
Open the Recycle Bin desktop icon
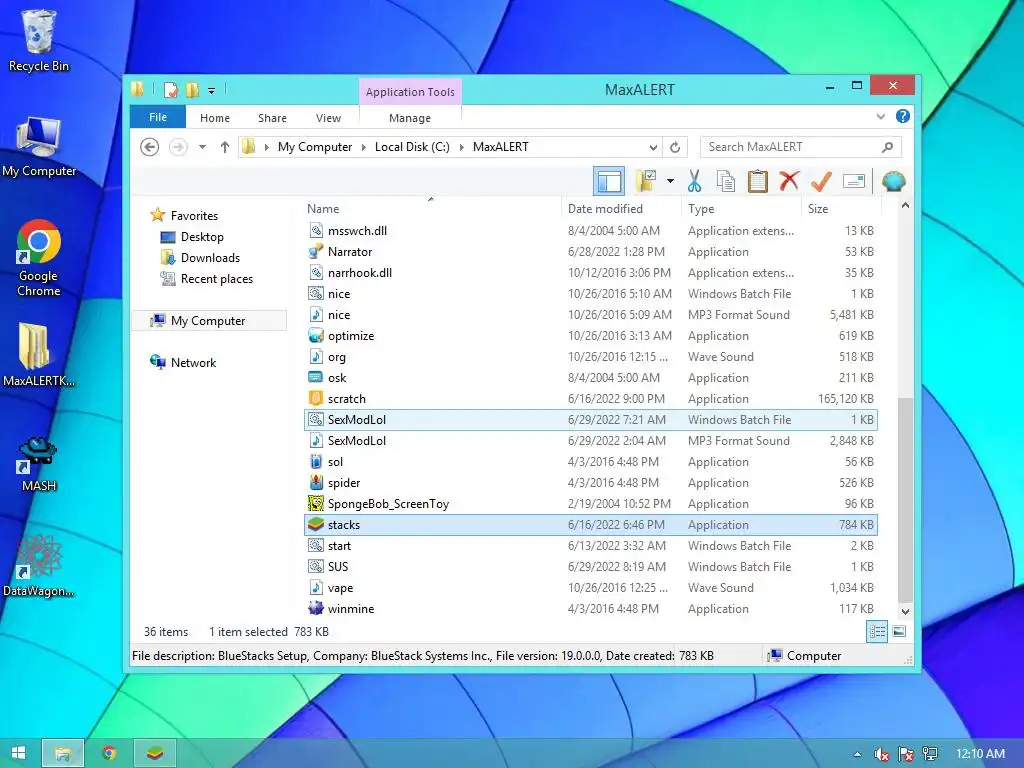pos(39,40)
